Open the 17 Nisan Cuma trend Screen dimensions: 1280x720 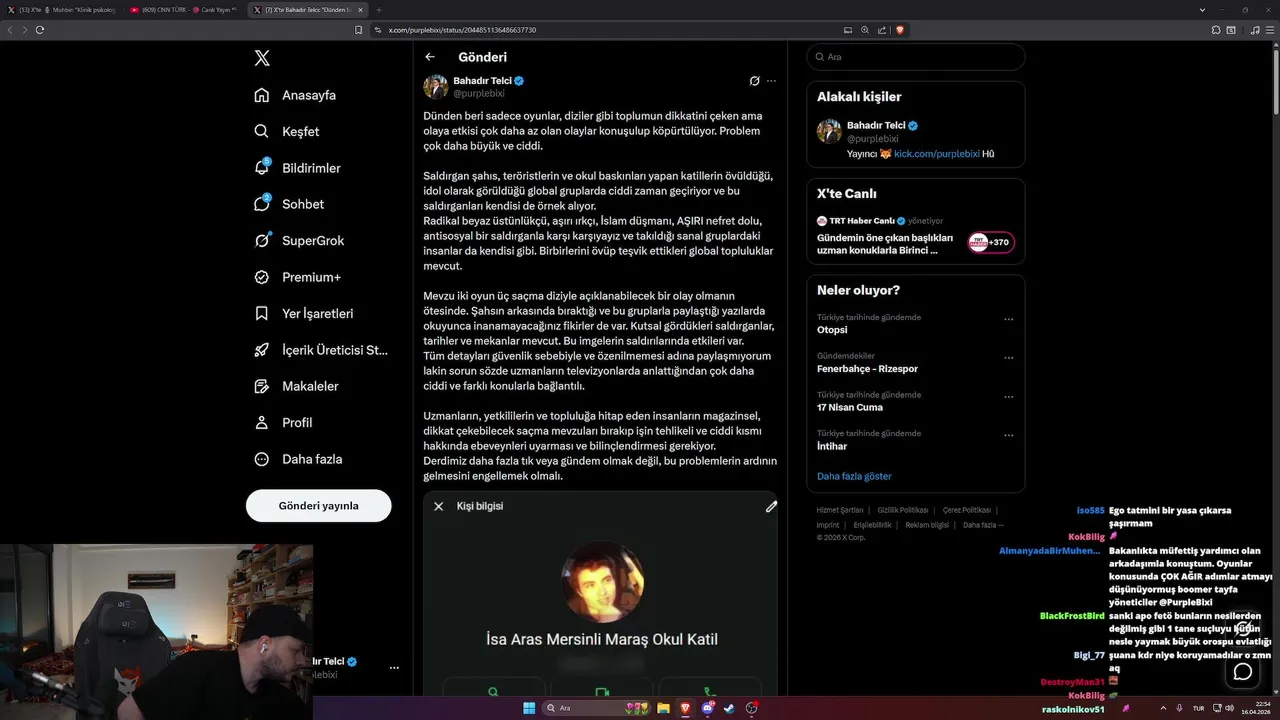click(x=849, y=407)
